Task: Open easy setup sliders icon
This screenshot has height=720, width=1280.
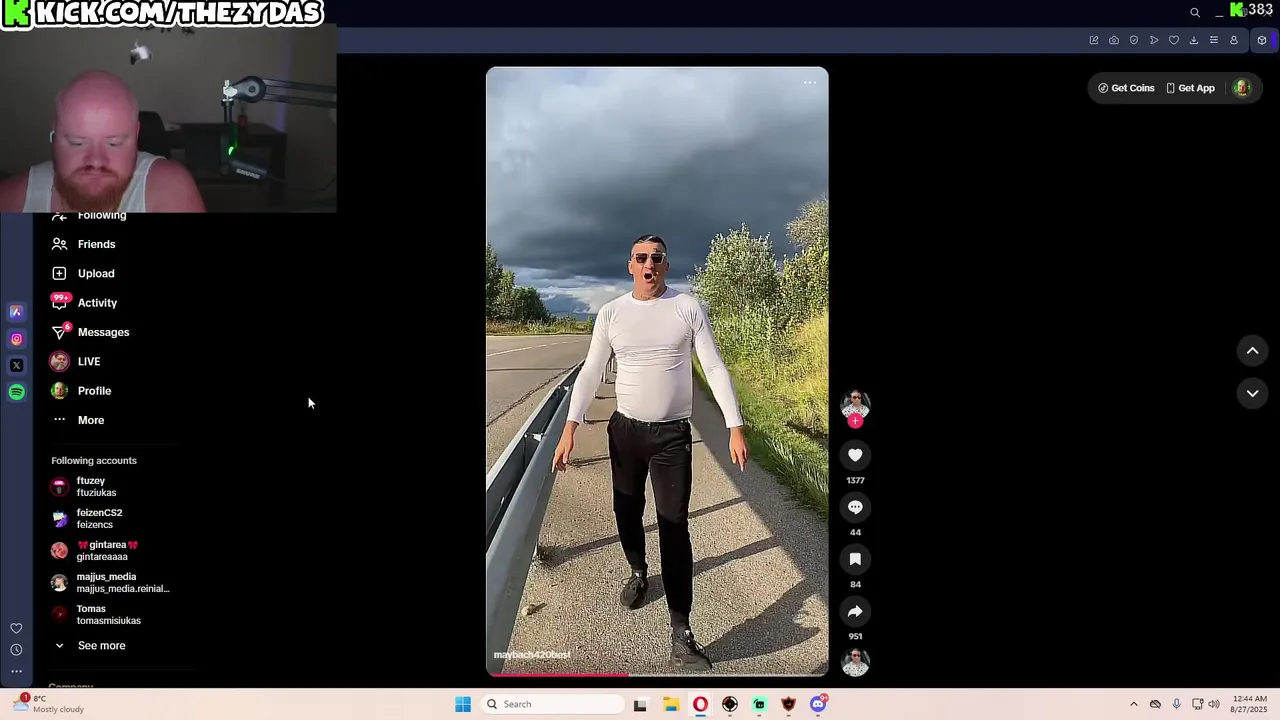Action: [x=1214, y=40]
